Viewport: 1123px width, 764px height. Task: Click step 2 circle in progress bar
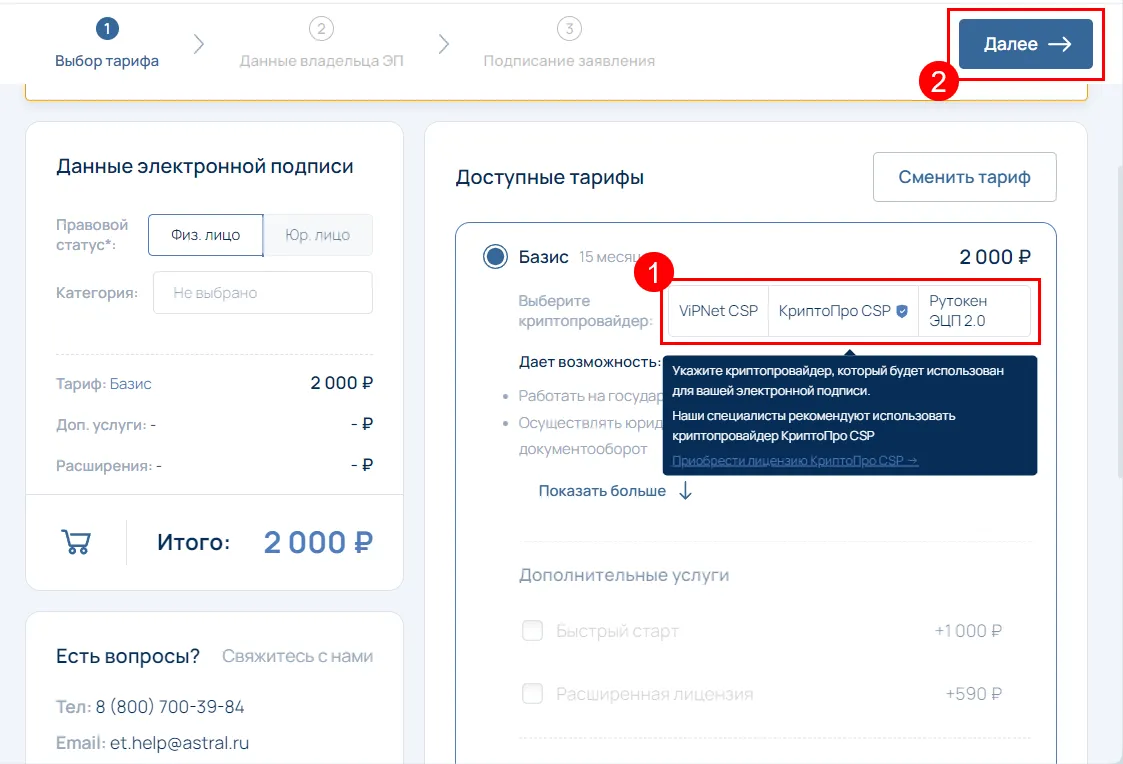[x=320, y=29]
